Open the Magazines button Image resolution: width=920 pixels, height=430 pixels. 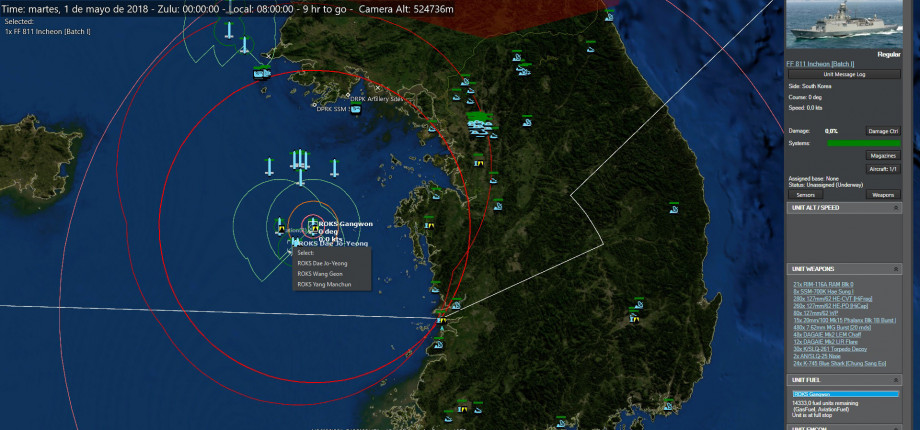point(883,155)
